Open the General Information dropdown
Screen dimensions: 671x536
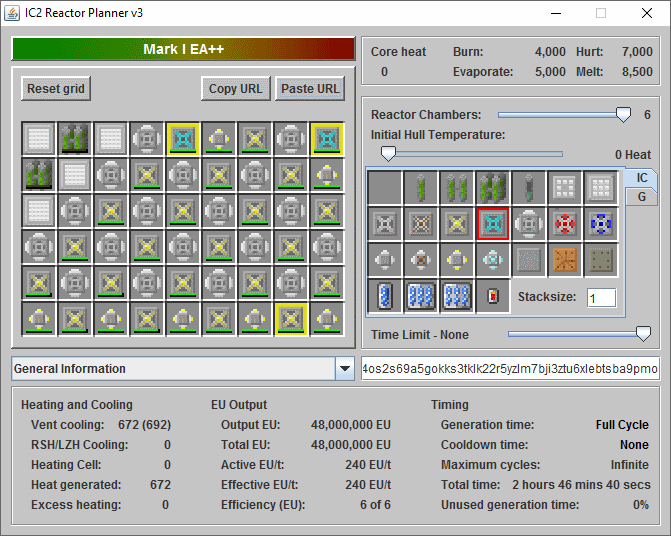tap(174, 369)
